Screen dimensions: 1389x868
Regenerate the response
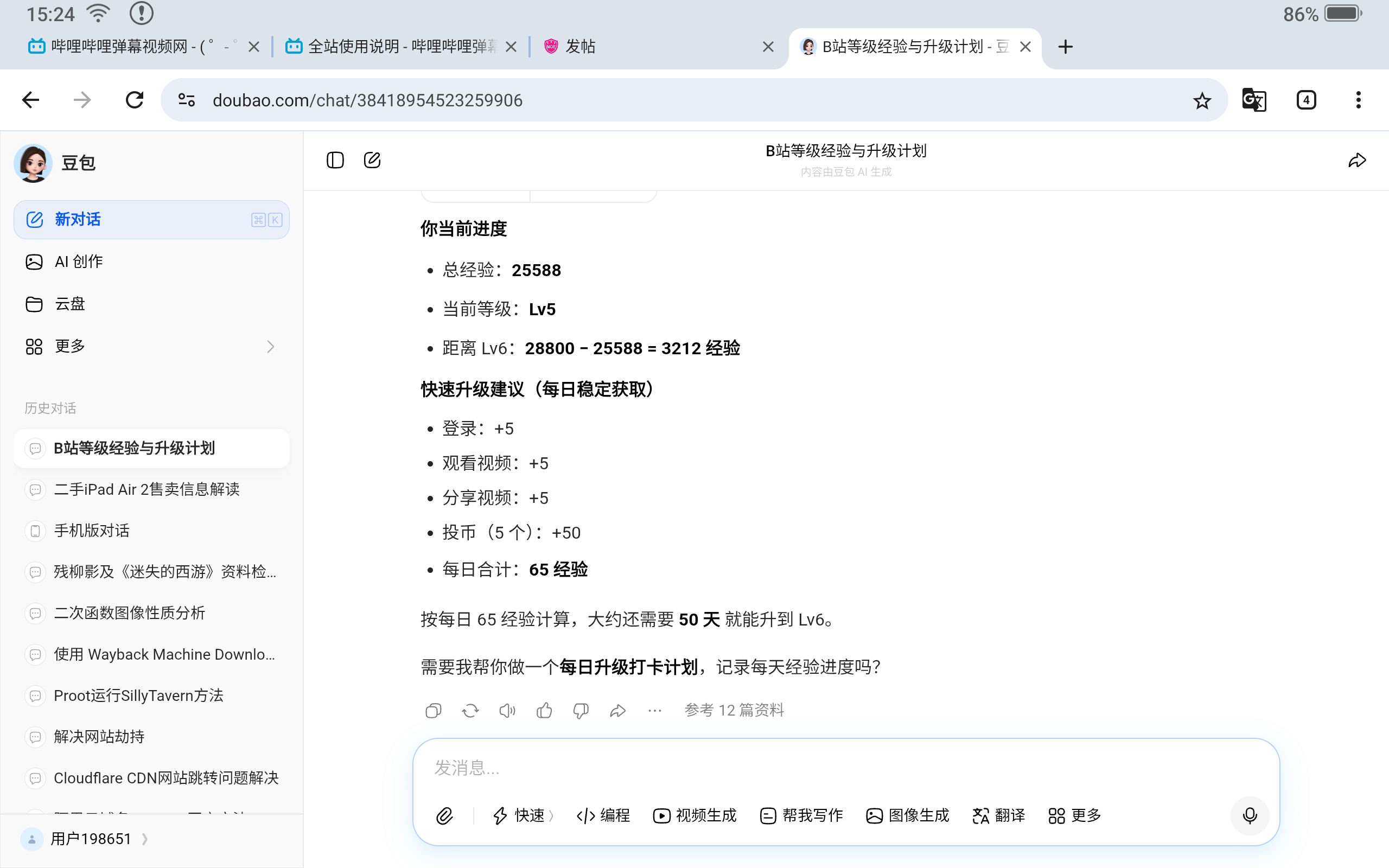pos(470,711)
